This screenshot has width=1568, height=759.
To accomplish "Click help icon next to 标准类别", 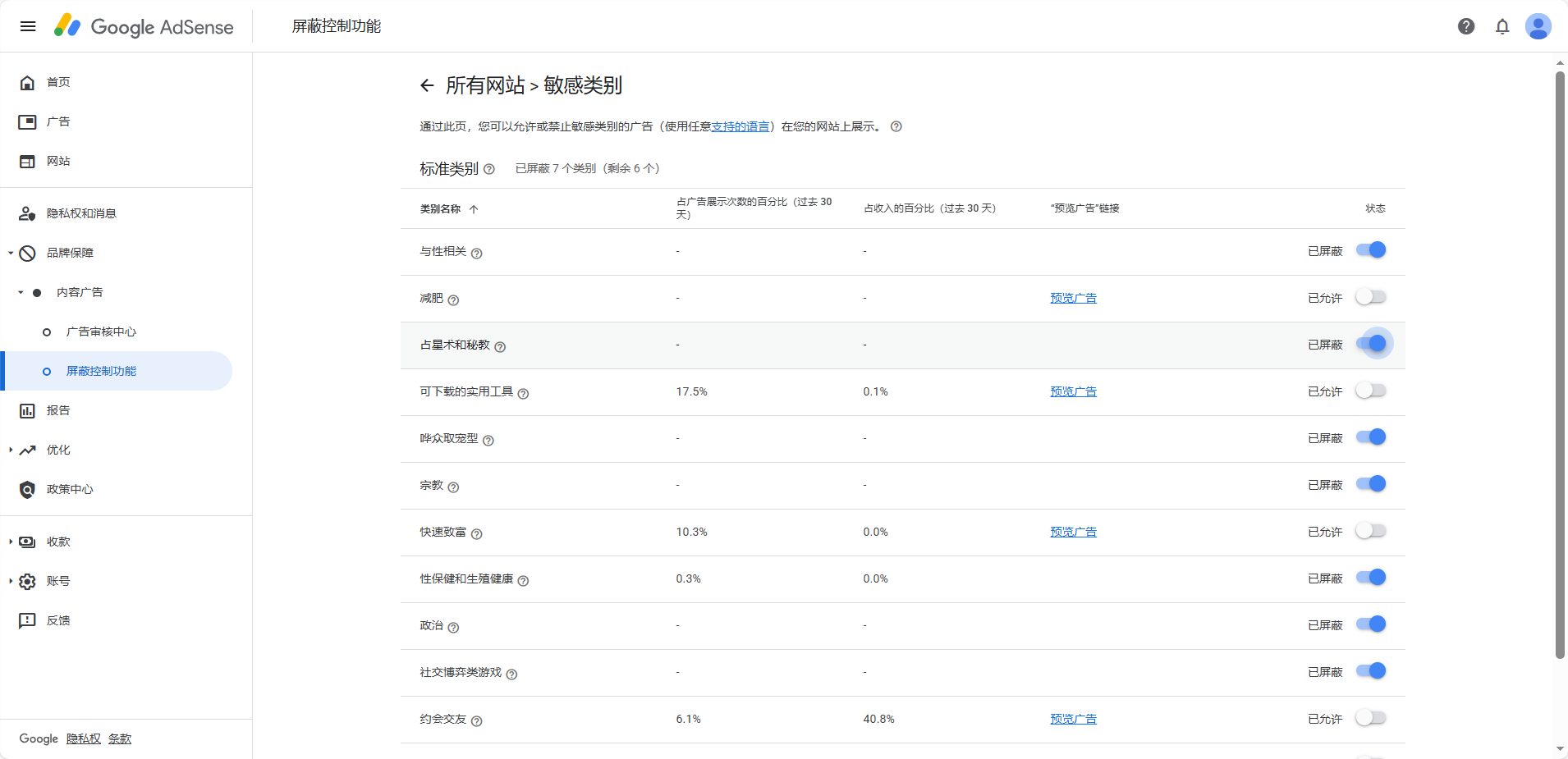I will [x=489, y=169].
